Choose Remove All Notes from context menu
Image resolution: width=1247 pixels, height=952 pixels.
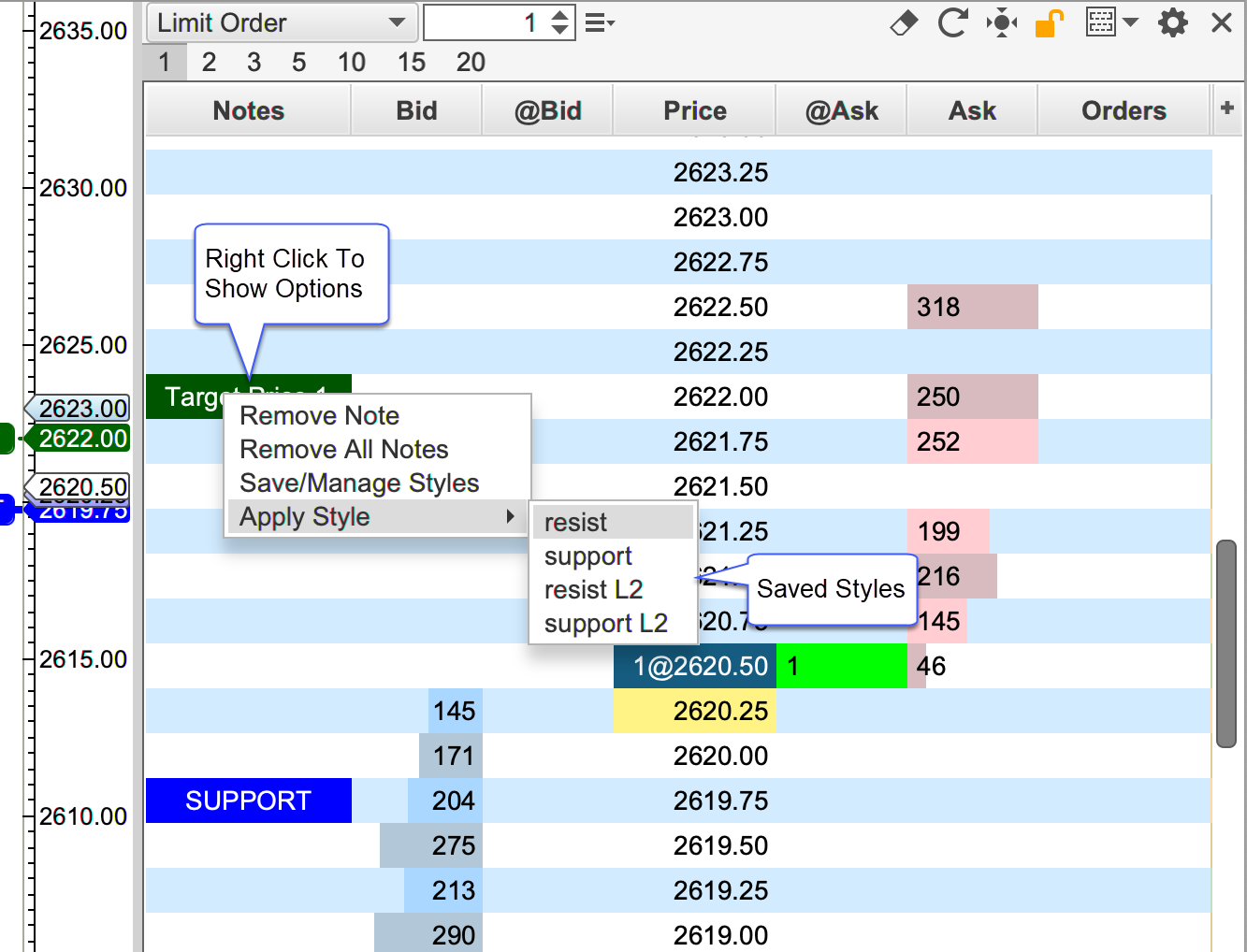pyautogui.click(x=344, y=450)
